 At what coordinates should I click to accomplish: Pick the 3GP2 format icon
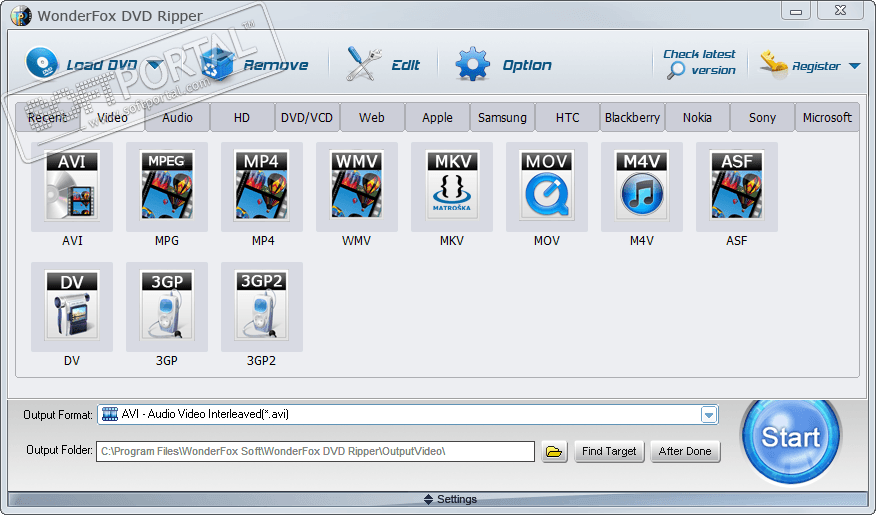point(262,307)
